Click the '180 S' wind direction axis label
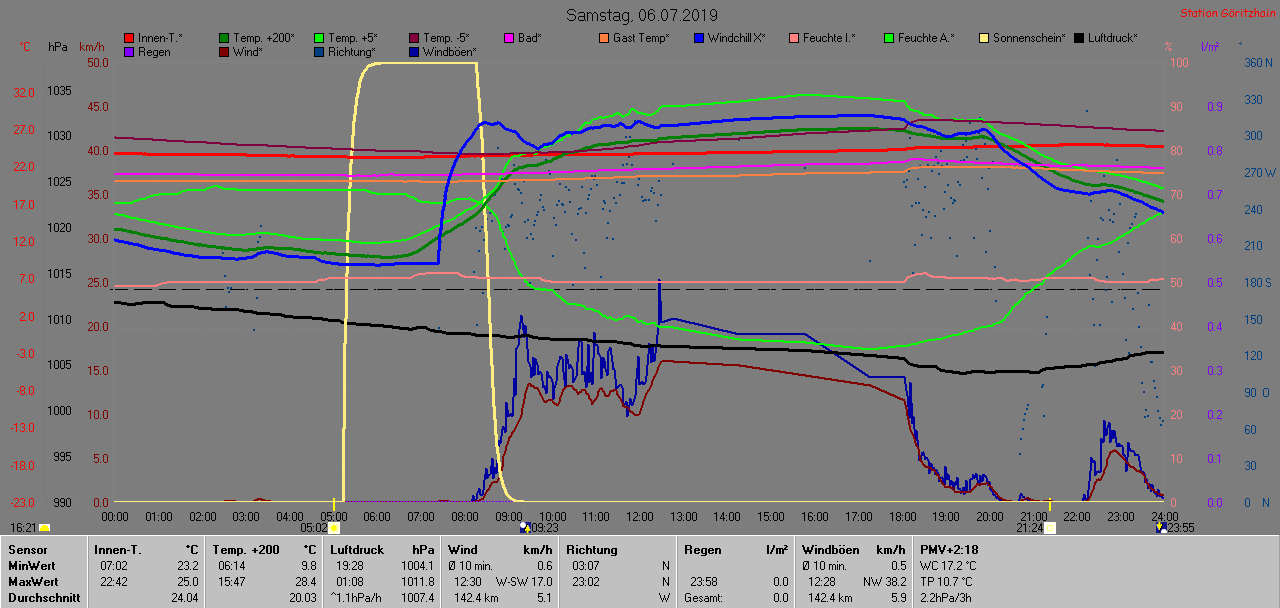1280x608 pixels. click(1258, 283)
